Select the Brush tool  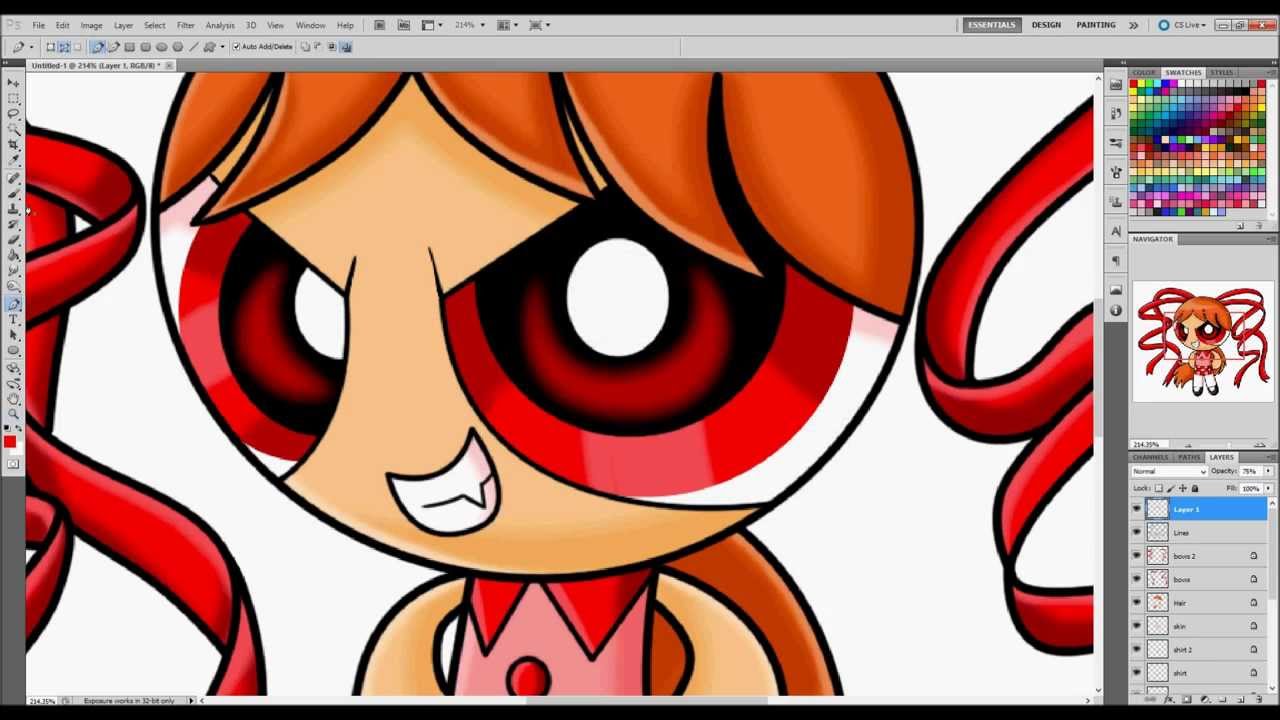(14, 191)
